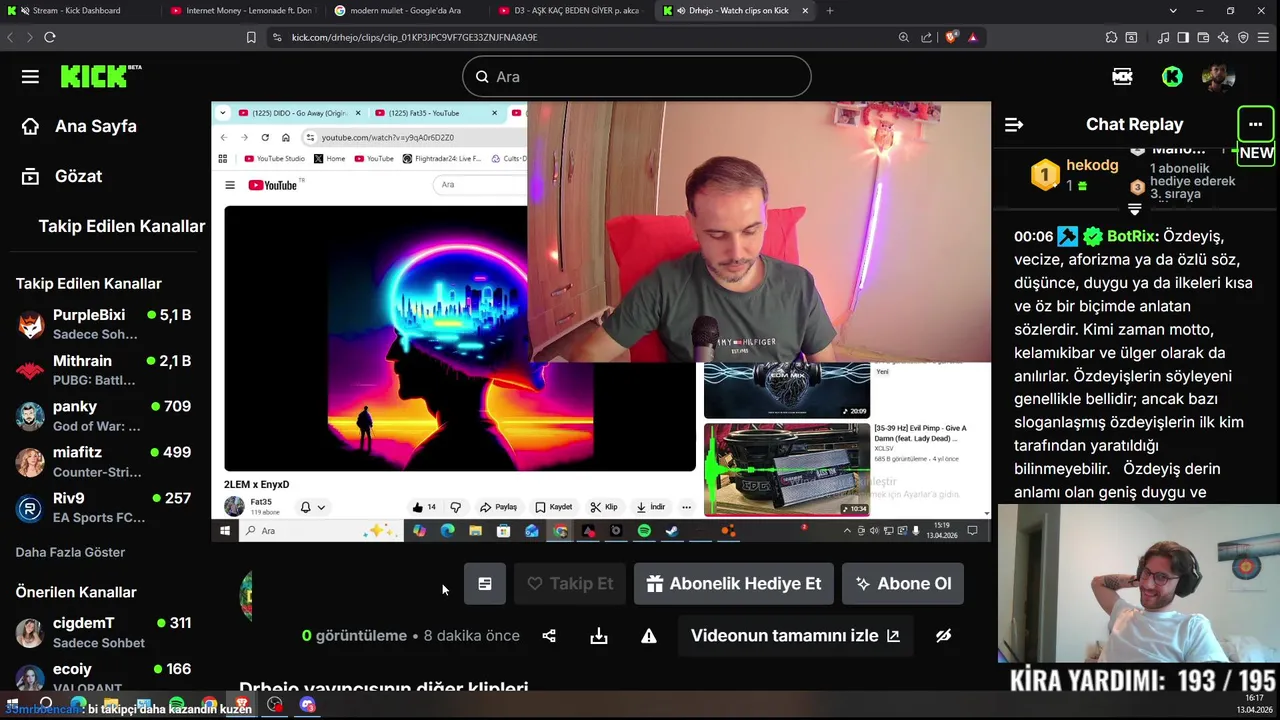The image size is (1280, 720).
Task: Expand the browser tab search chevron
Action: 1173,10
